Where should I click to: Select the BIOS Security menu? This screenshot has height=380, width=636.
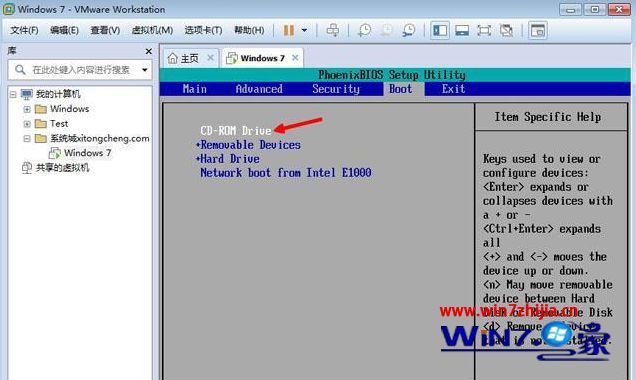(336, 89)
